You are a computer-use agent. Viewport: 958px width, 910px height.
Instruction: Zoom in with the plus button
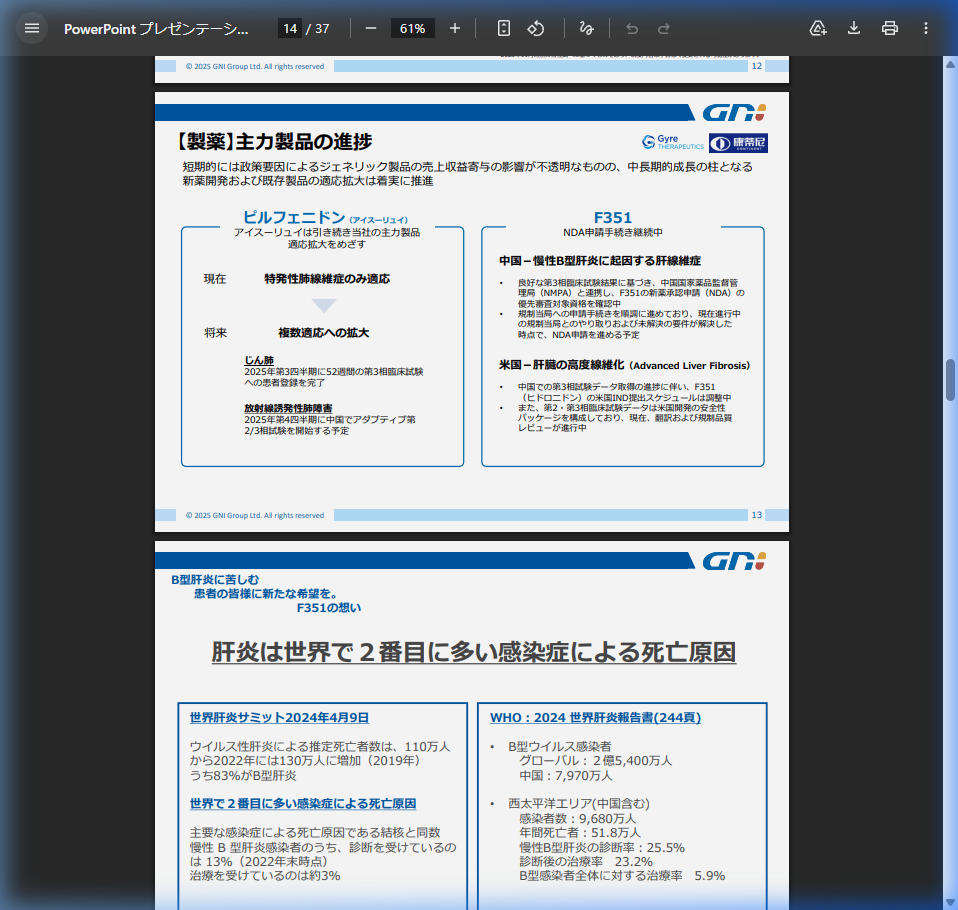click(455, 28)
